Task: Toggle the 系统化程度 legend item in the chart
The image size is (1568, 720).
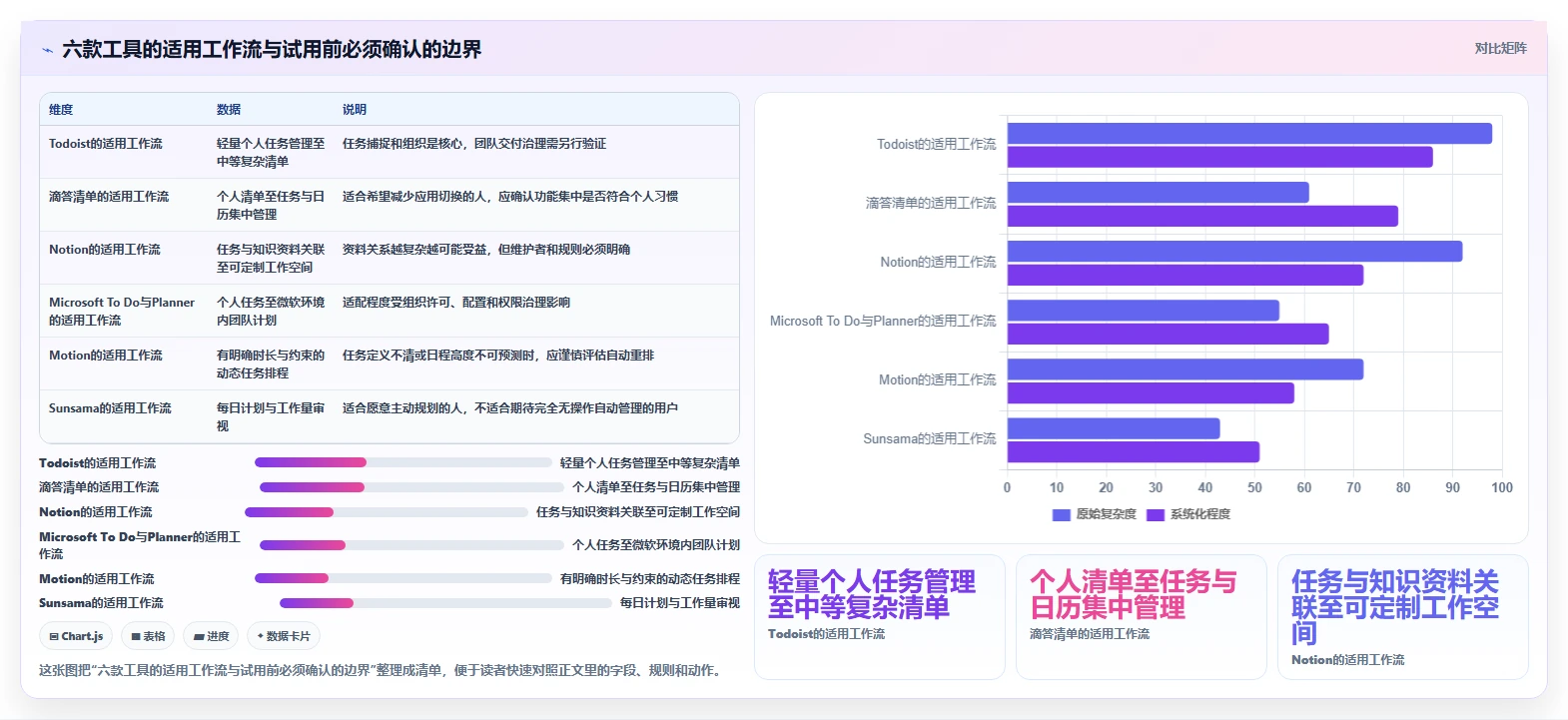Action: pos(1188,514)
